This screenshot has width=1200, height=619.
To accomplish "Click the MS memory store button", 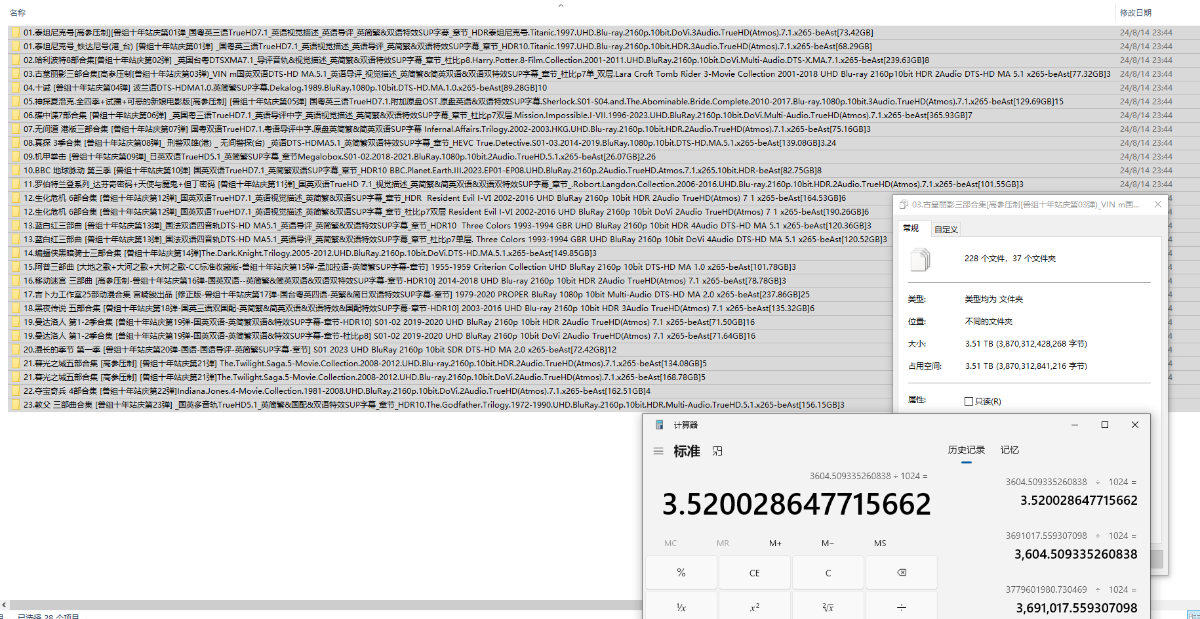I will (880, 543).
